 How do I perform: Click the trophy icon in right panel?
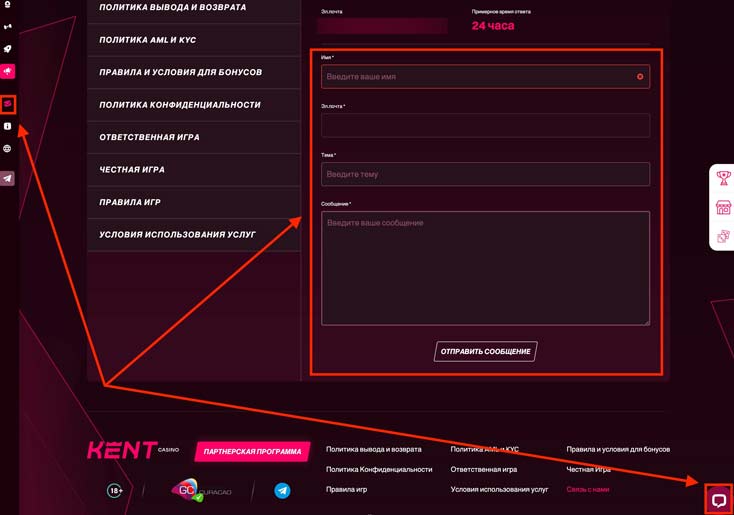pyautogui.click(x=723, y=179)
